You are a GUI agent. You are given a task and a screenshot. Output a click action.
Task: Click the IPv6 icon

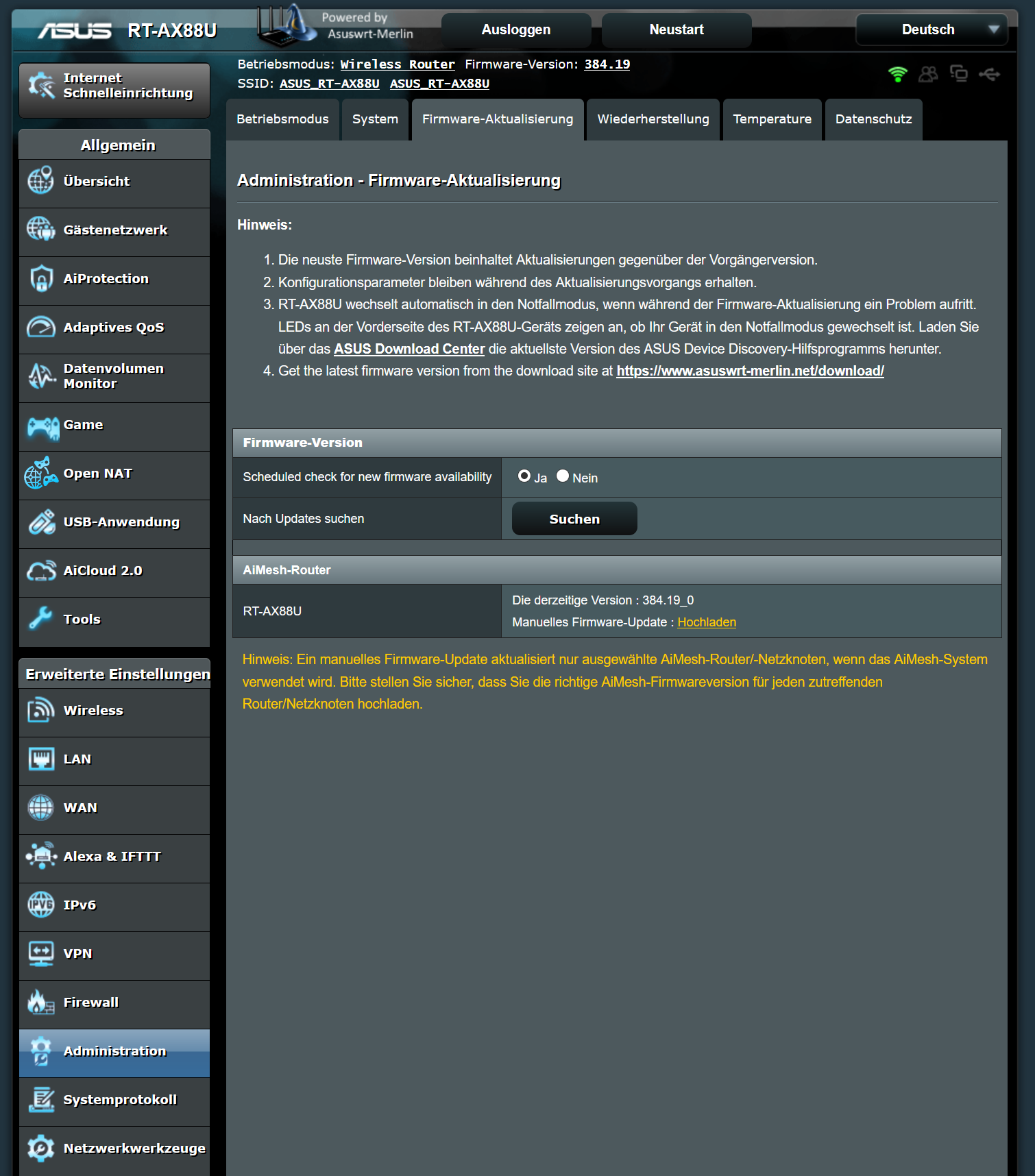coord(41,905)
